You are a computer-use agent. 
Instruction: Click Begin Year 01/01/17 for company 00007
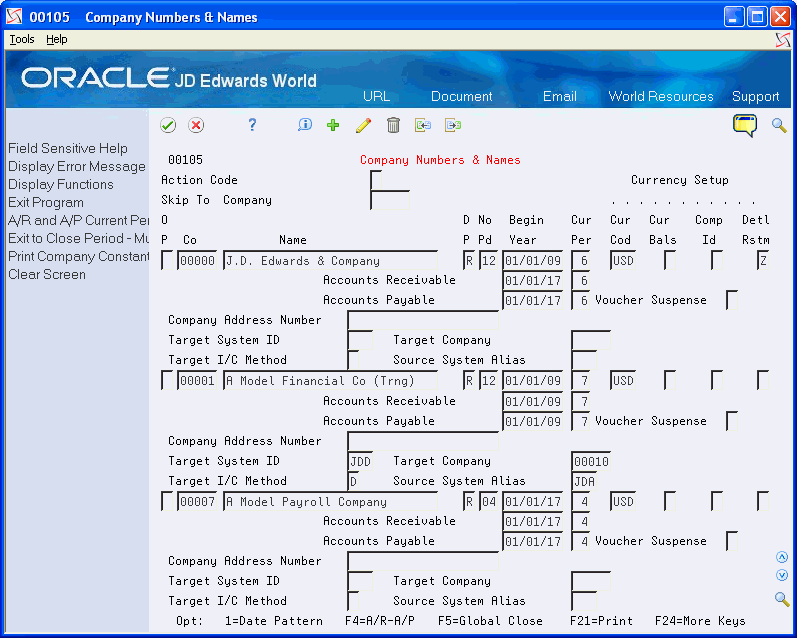point(533,501)
